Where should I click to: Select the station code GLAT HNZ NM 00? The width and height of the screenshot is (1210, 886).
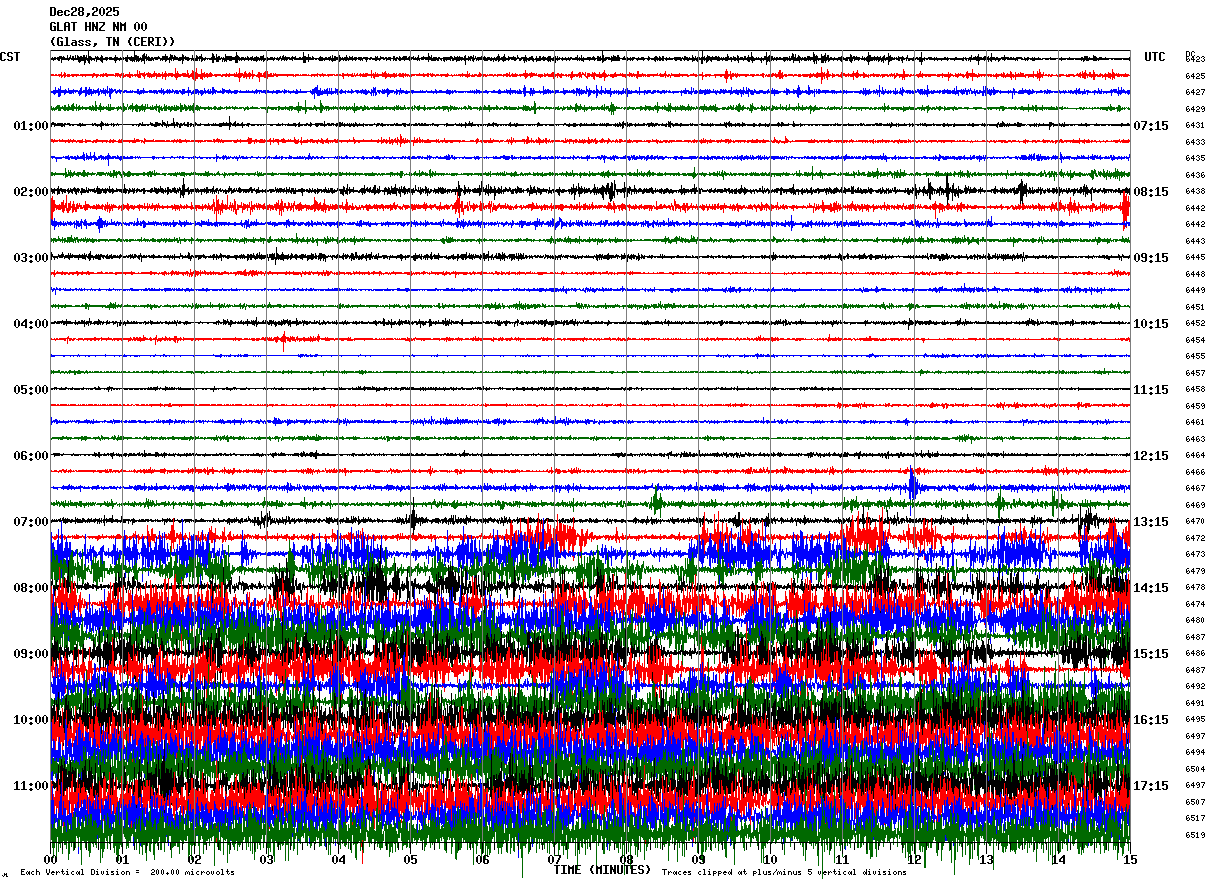coord(98,27)
